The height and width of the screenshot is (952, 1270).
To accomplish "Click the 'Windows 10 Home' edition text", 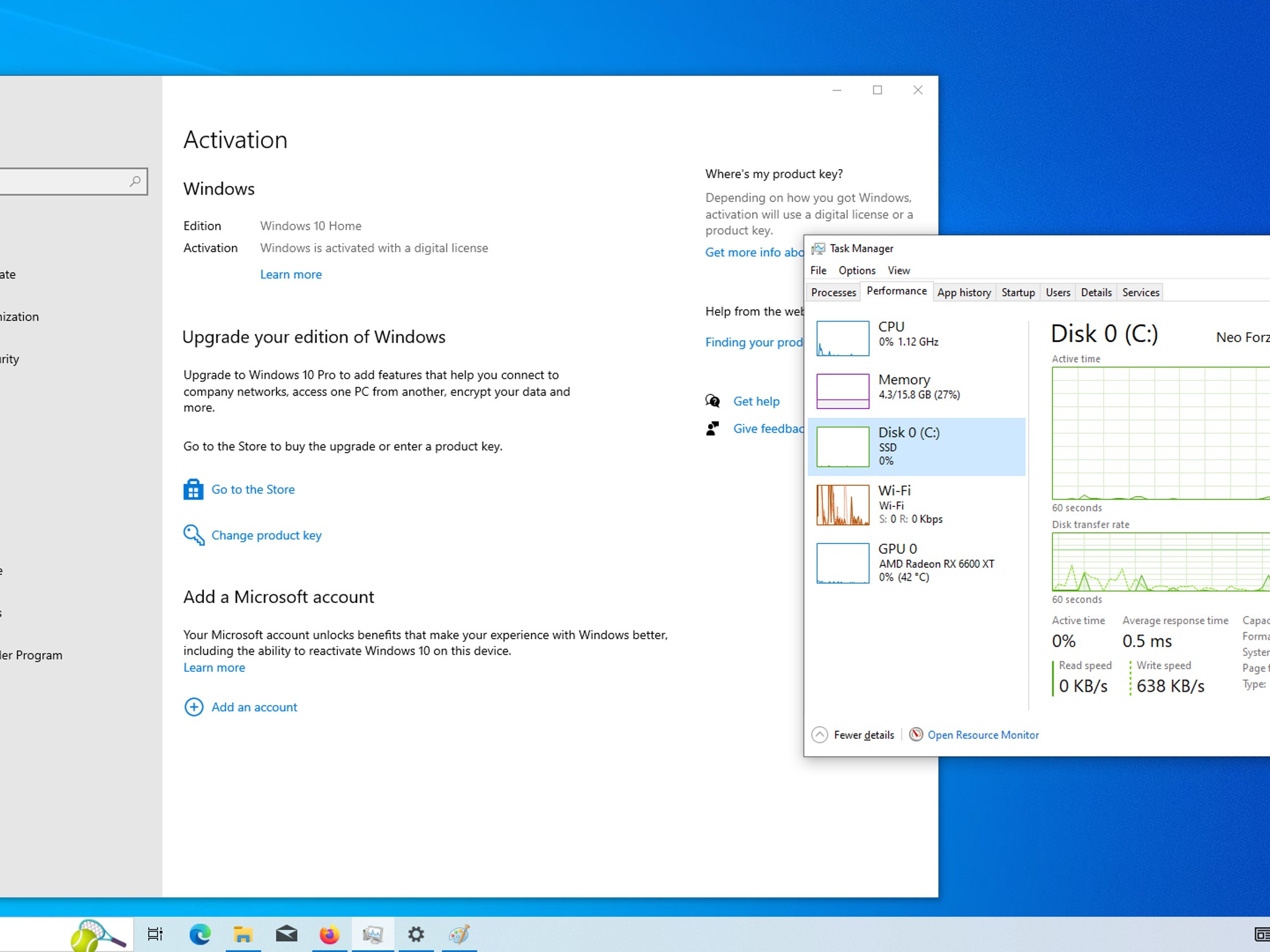I will click(311, 226).
